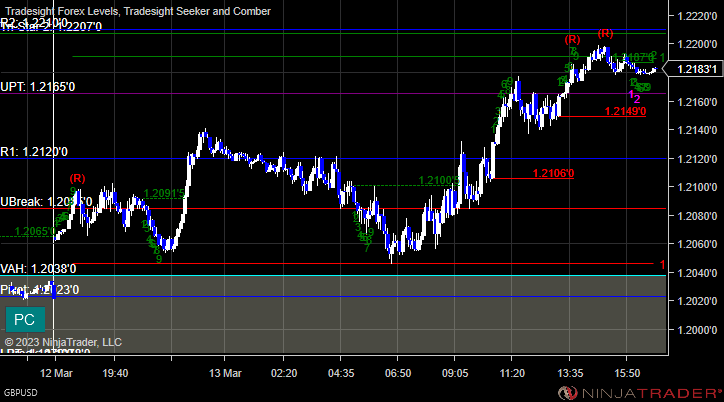The width and height of the screenshot is (724, 402).
Task: Click the red 1.2106'0 level label
Action: 553,173
